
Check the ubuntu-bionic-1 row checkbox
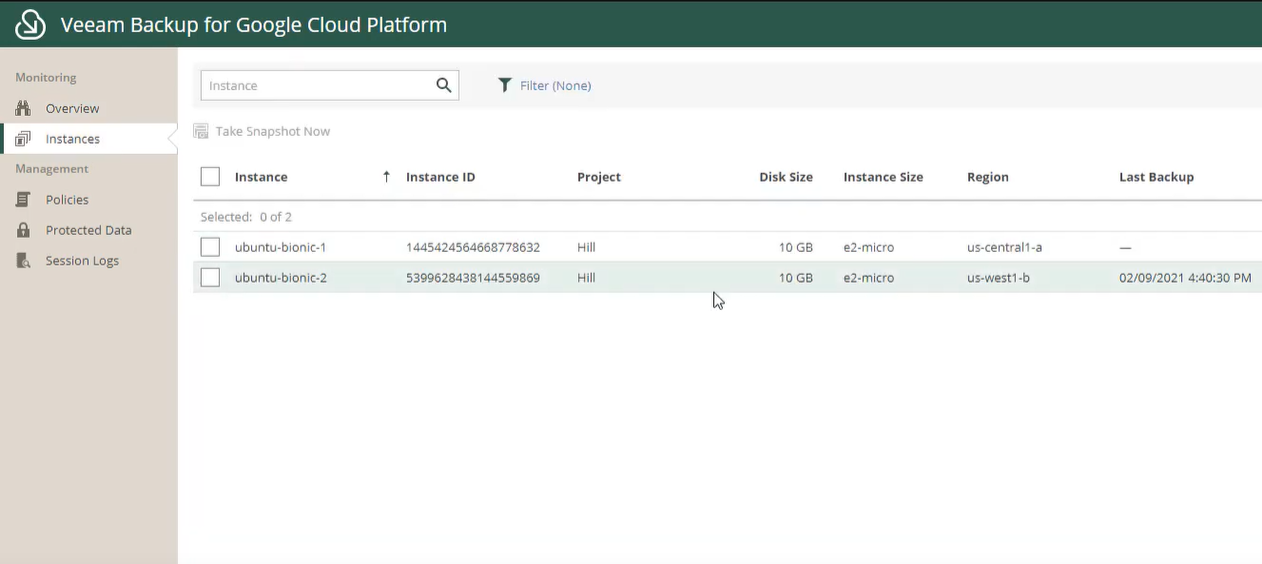point(210,247)
